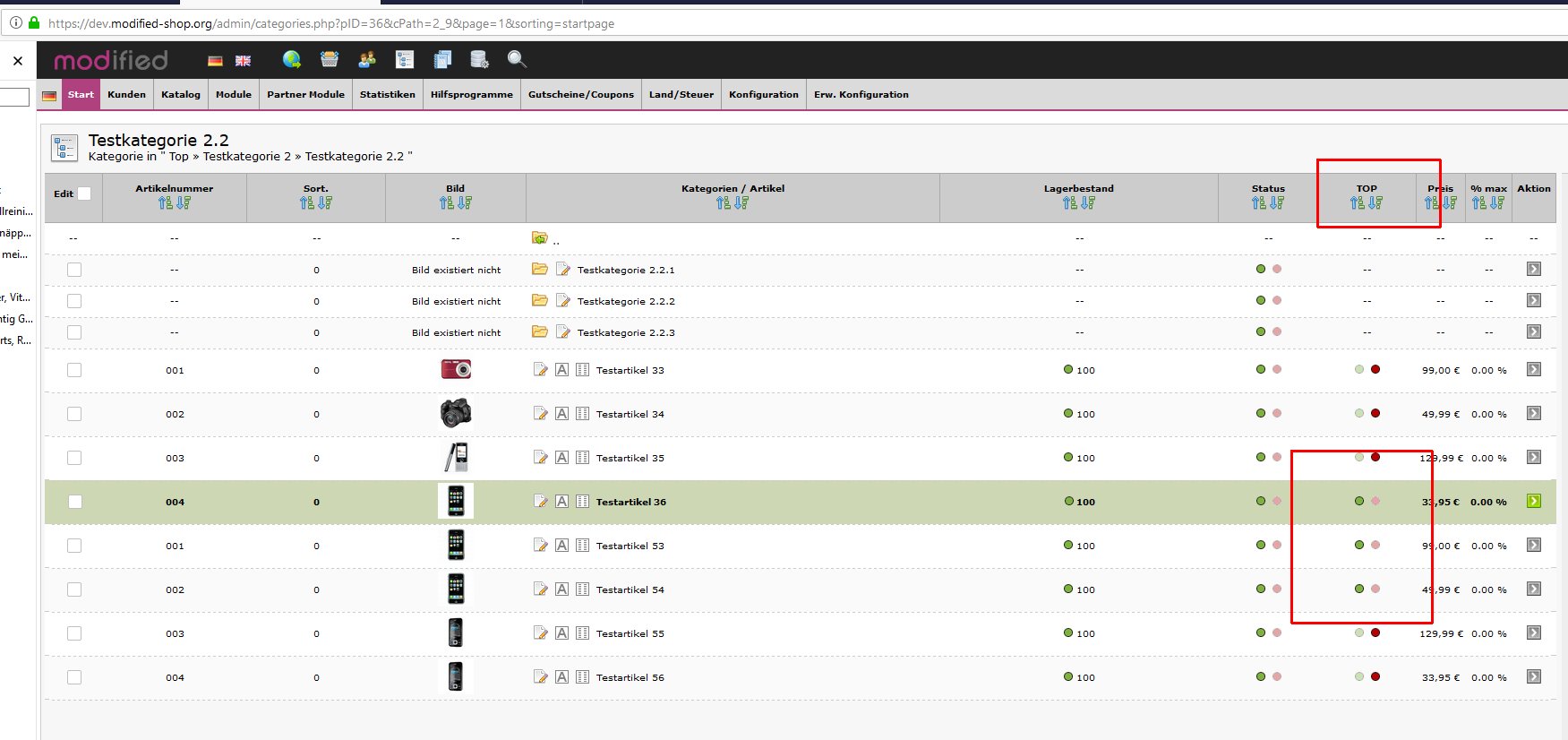Open the shopping basket icon in header
Screen dimensions: 1568x740
(330, 60)
